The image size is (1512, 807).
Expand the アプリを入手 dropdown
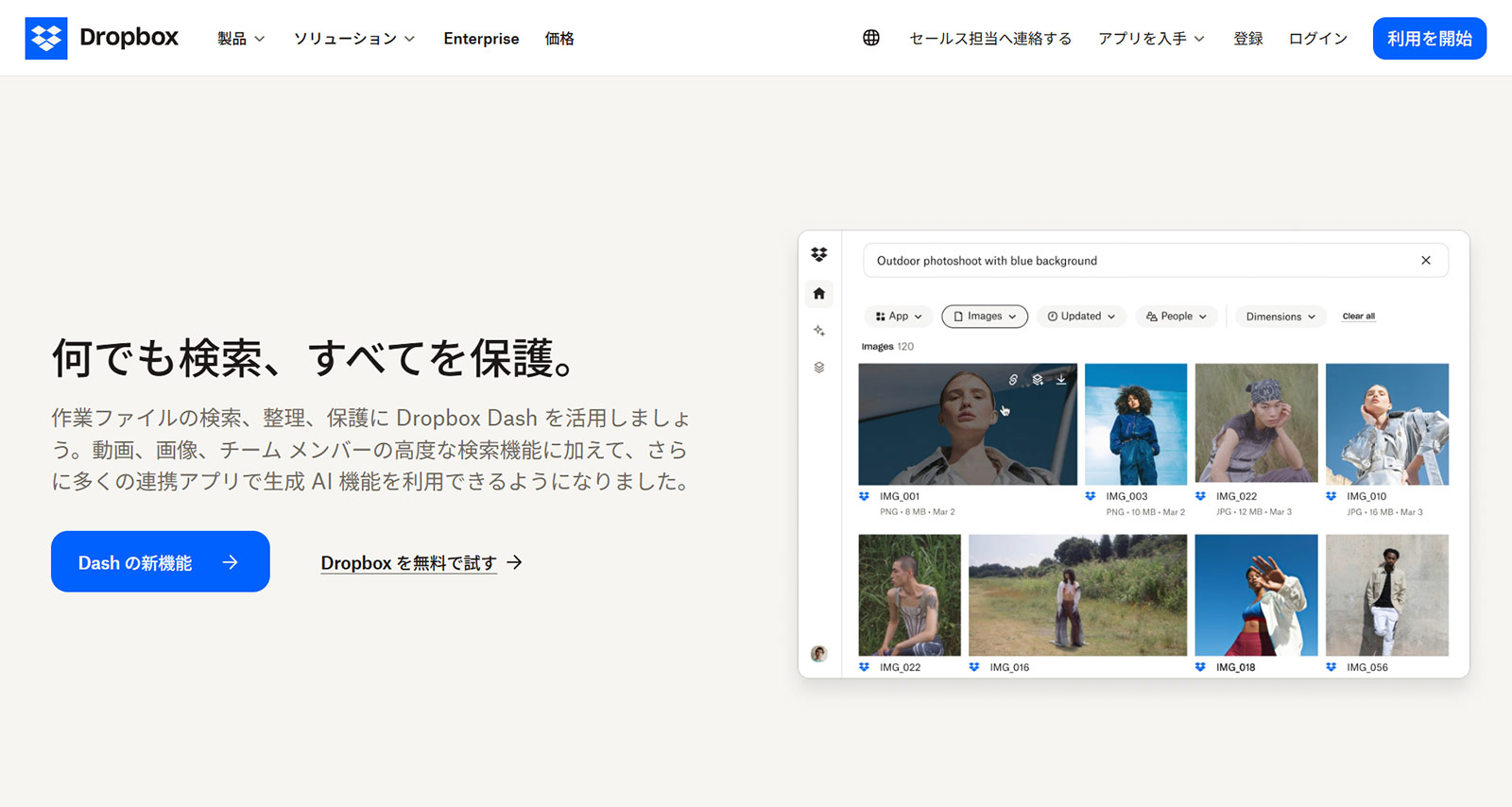point(1151,39)
